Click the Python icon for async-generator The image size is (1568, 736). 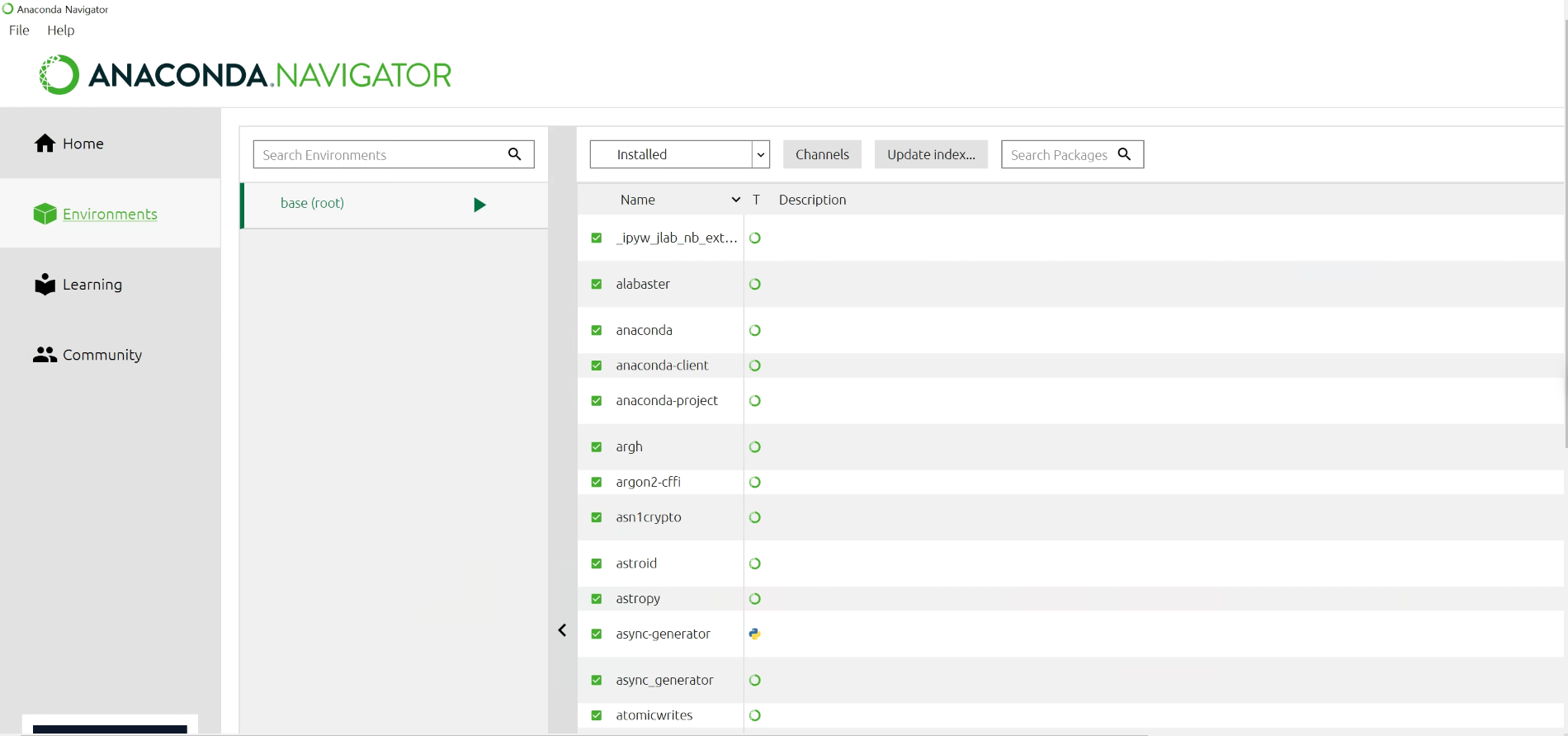(x=754, y=634)
